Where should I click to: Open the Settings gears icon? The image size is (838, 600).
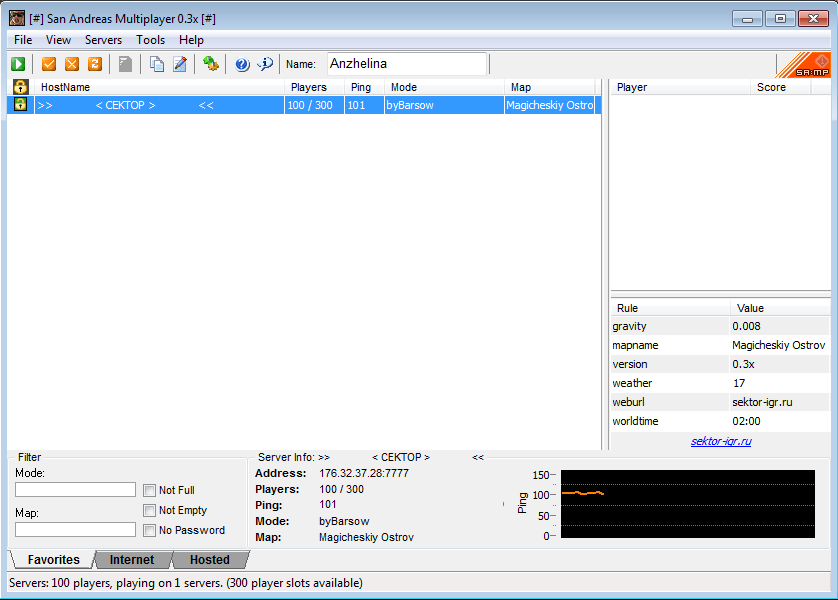pyautogui.click(x=211, y=64)
